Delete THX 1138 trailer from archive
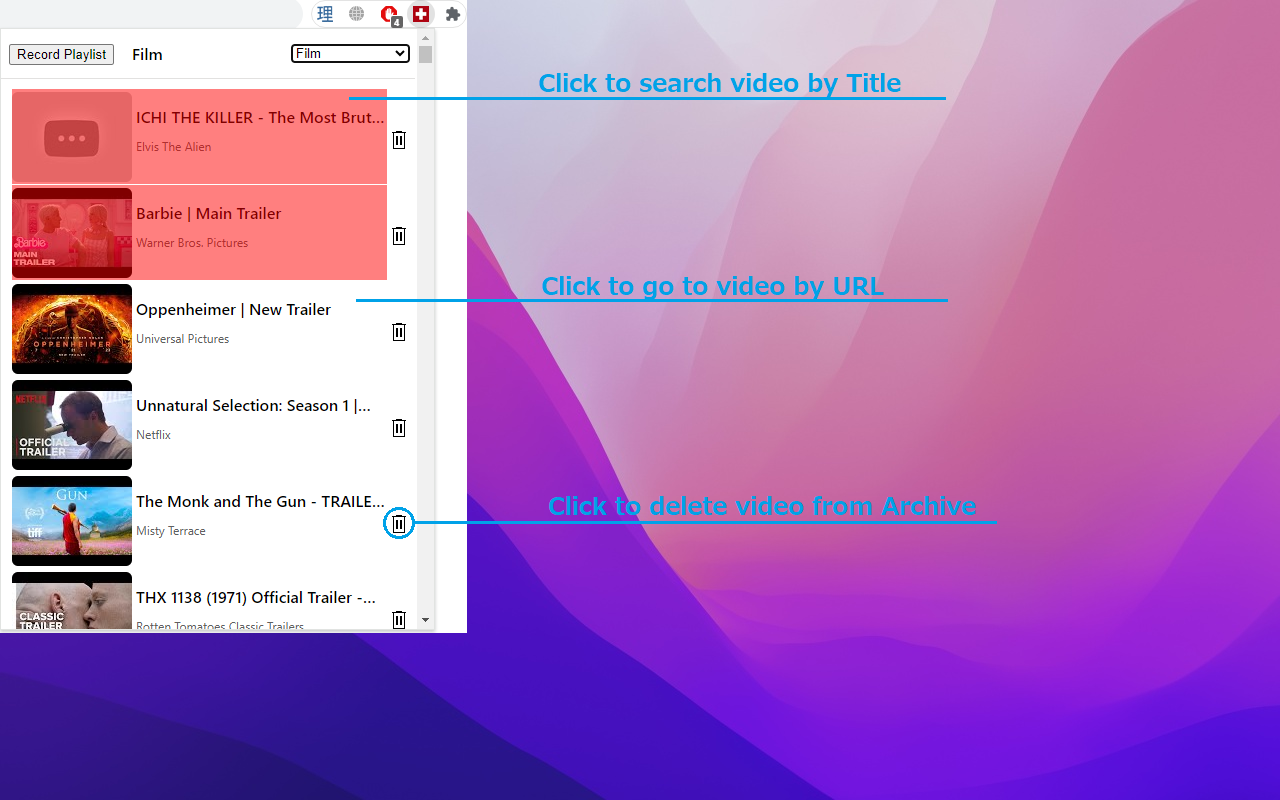 point(399,619)
